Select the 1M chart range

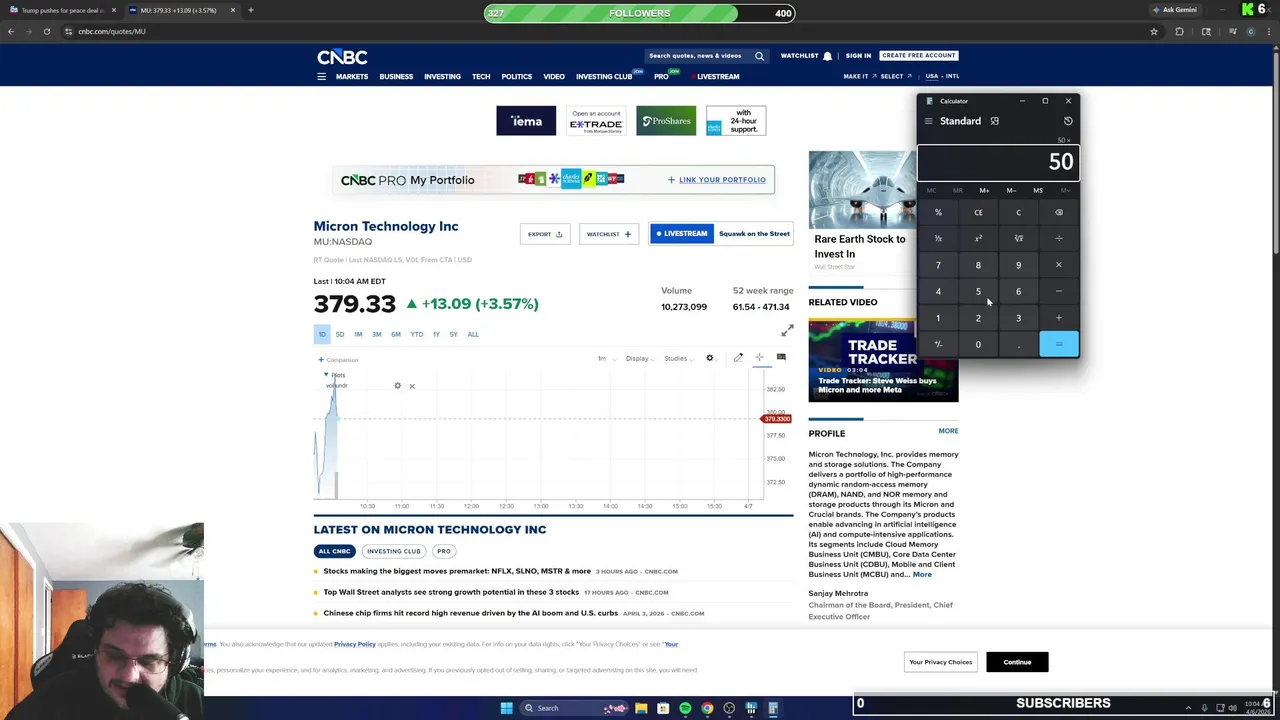(x=358, y=334)
